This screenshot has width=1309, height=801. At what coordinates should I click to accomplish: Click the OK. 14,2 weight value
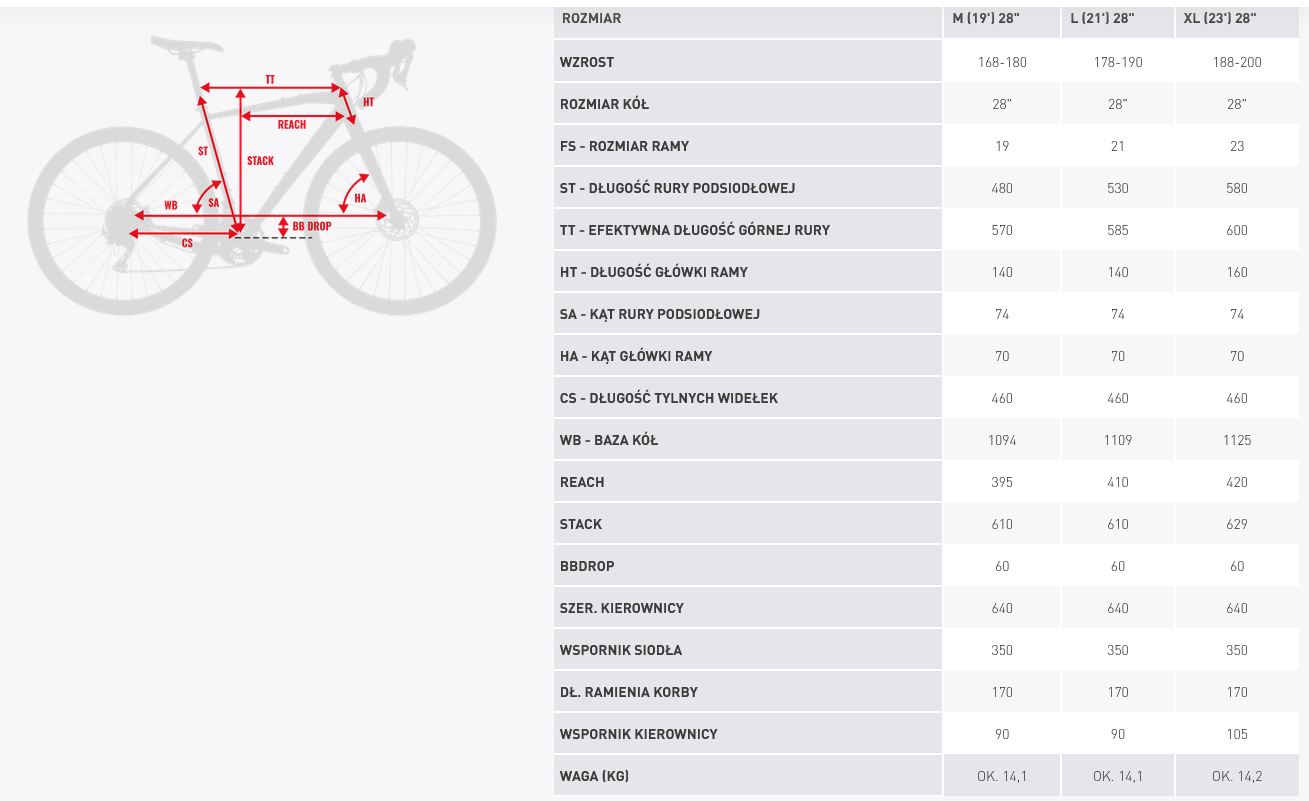coord(1236,776)
